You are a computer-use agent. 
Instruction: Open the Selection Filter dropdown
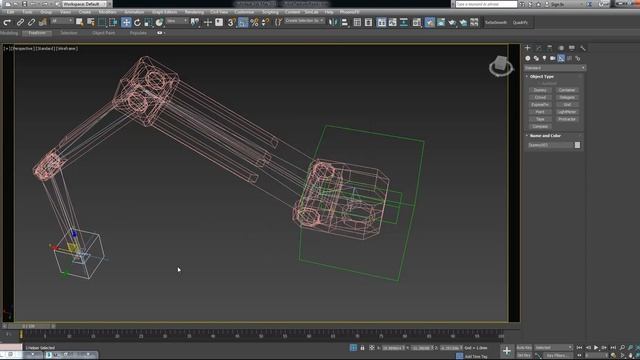point(62,21)
